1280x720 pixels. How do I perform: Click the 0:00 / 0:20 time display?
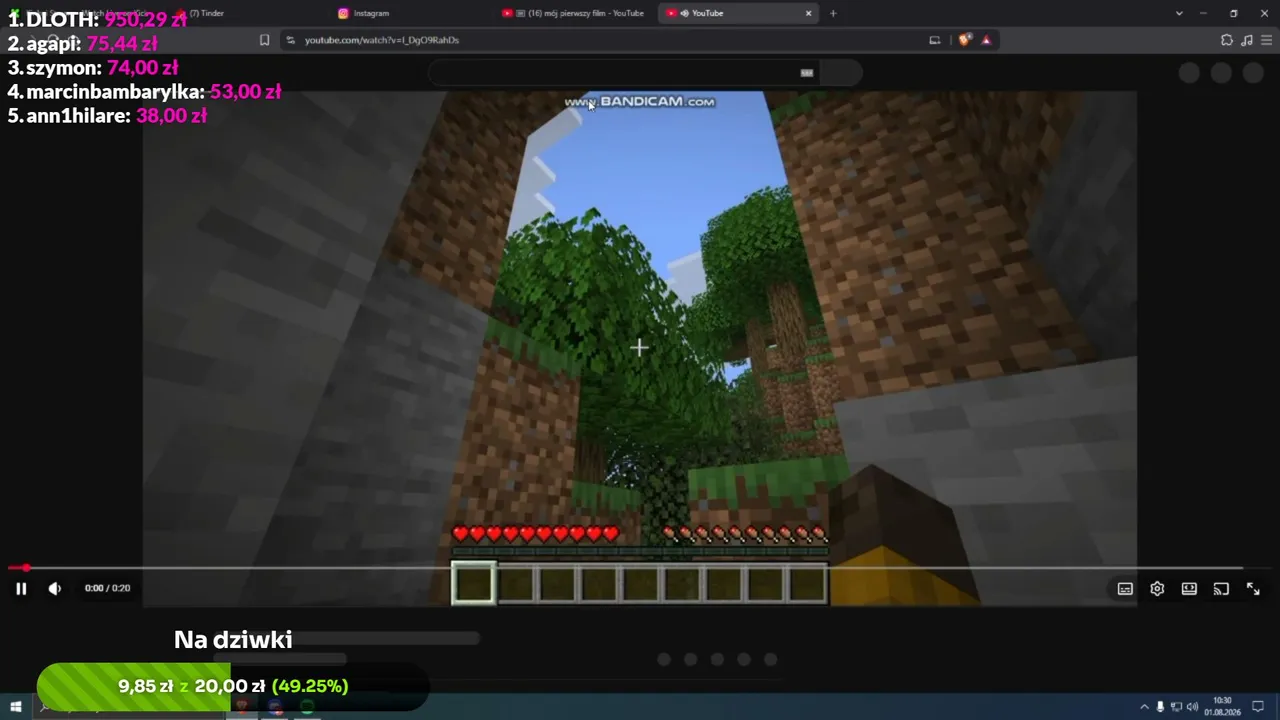(x=107, y=588)
